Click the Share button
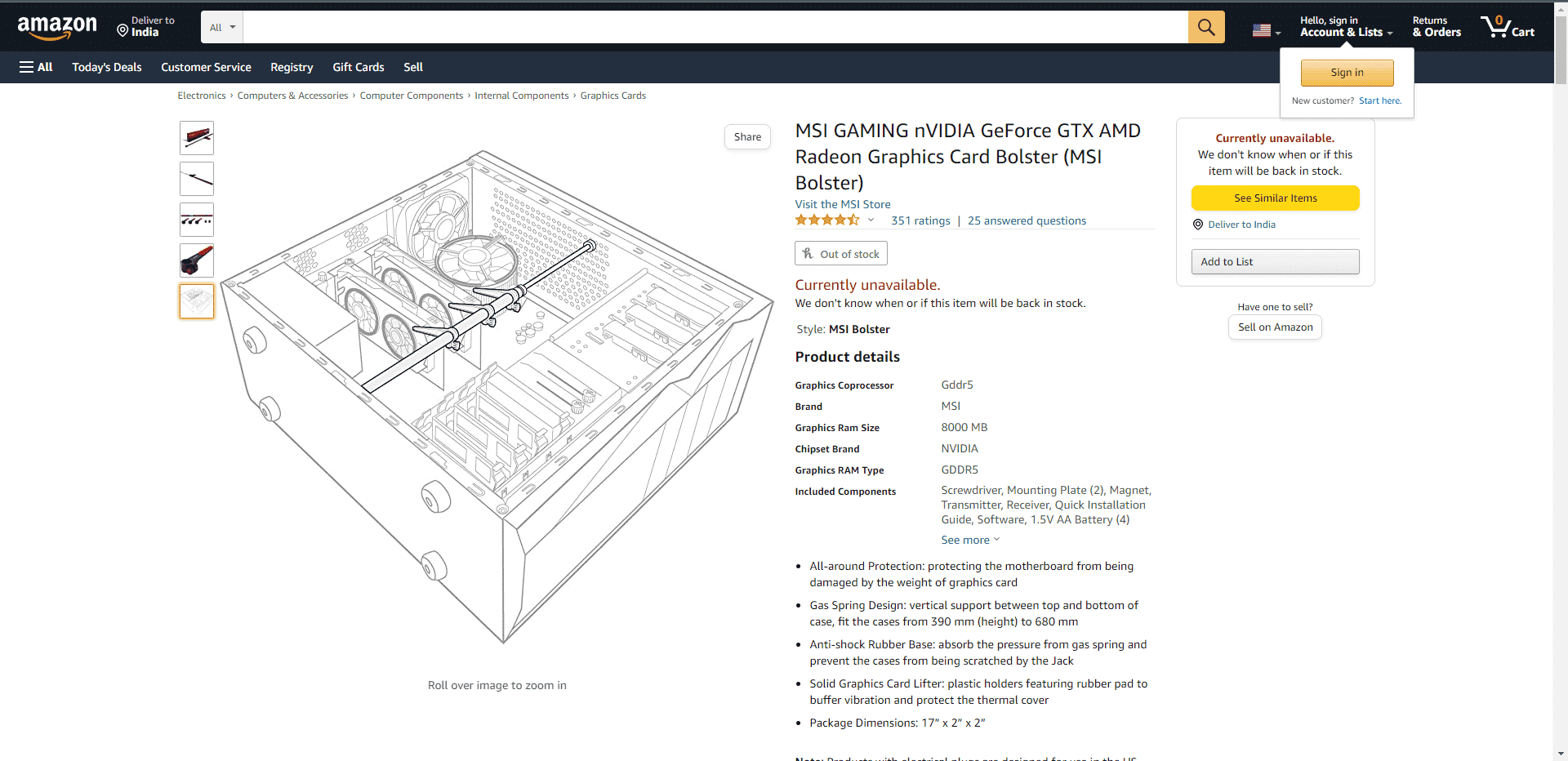 pyautogui.click(x=747, y=137)
